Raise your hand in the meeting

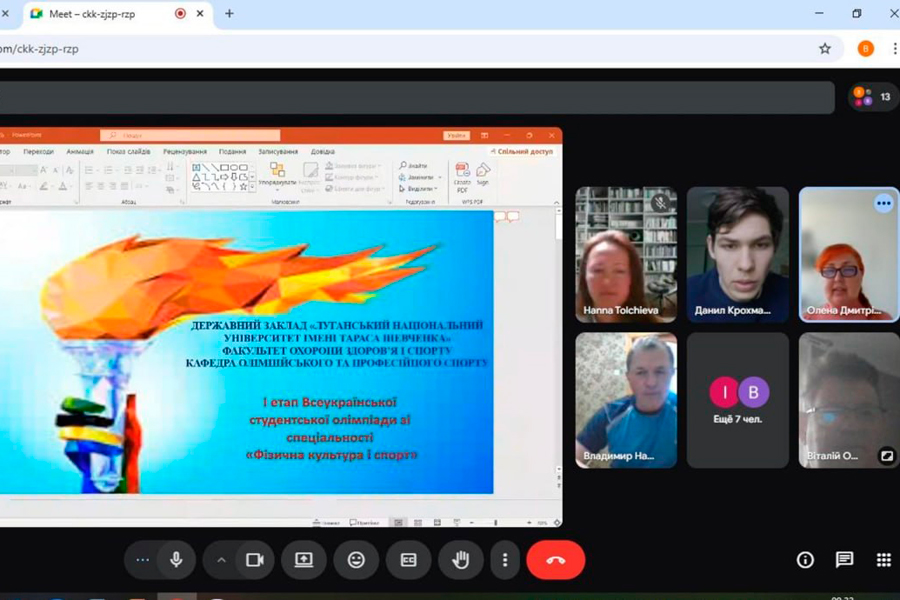click(x=460, y=560)
